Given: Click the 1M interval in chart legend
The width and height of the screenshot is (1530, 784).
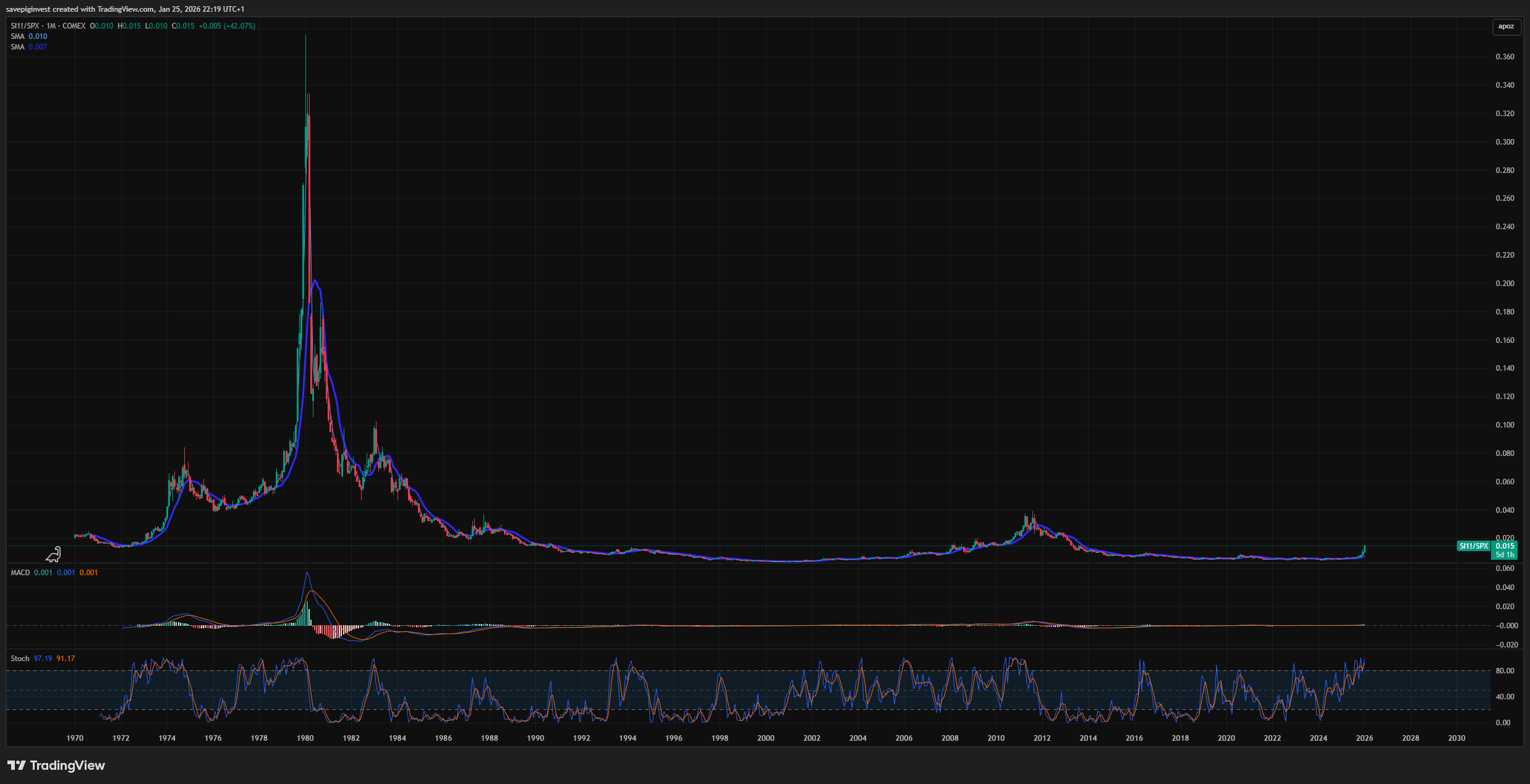Looking at the screenshot, I should (51, 26).
